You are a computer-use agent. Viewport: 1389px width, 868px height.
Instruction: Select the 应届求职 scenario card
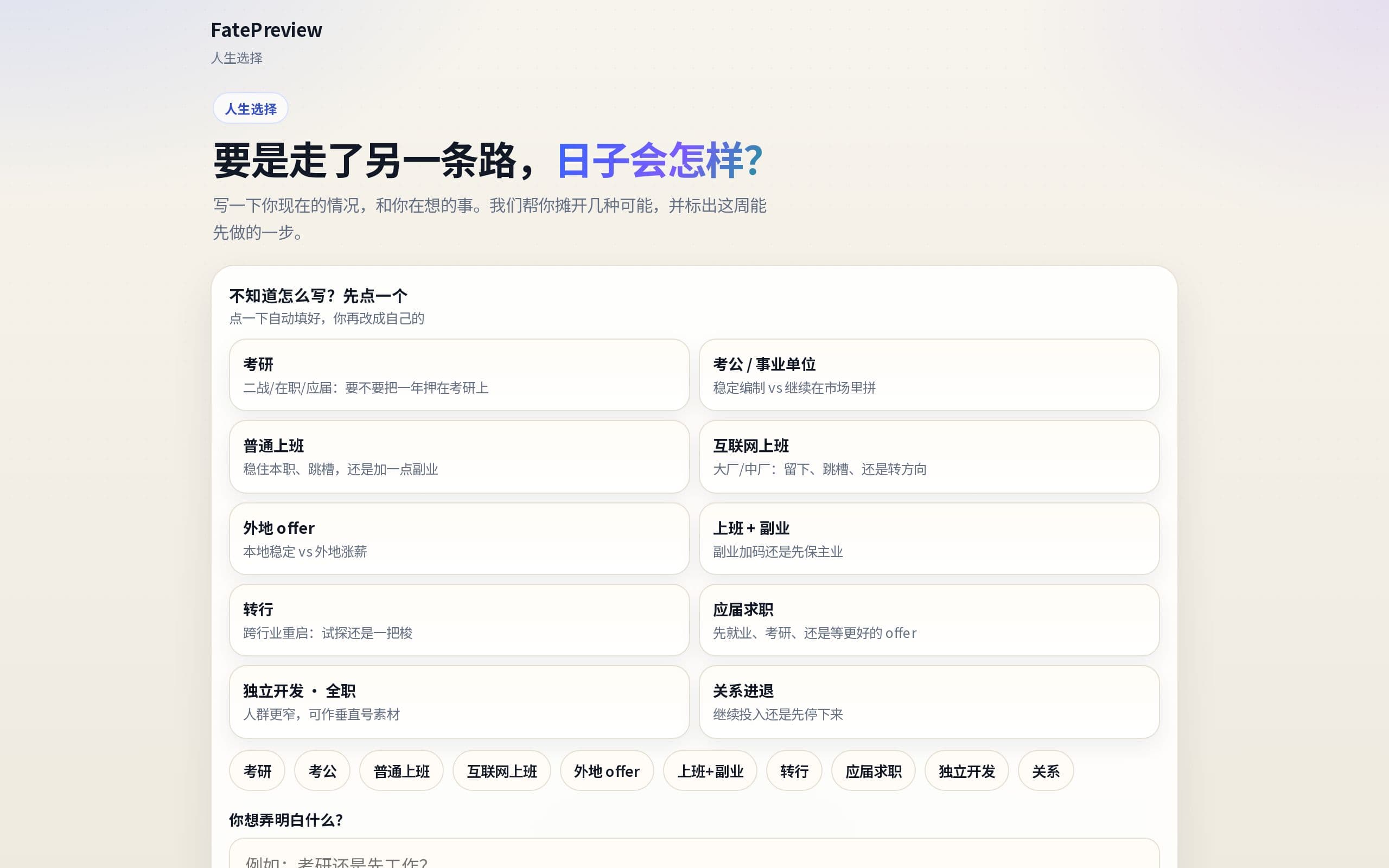click(x=929, y=620)
